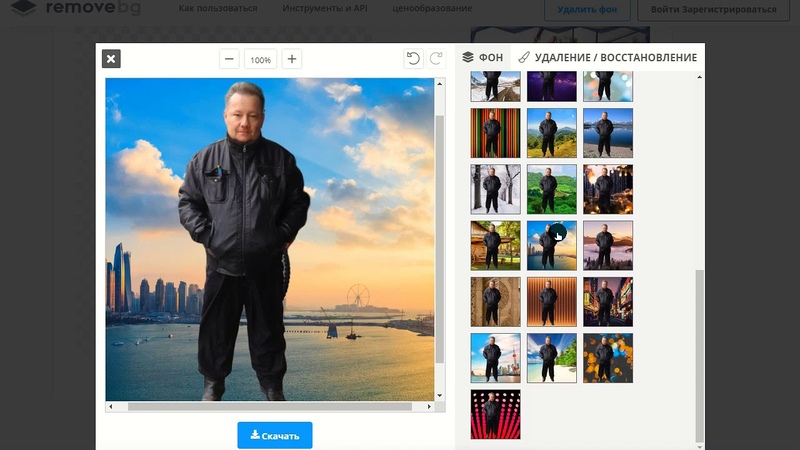Select the ornate carved door background
Image resolution: width=800 pixels, height=450 pixels.
click(495, 302)
